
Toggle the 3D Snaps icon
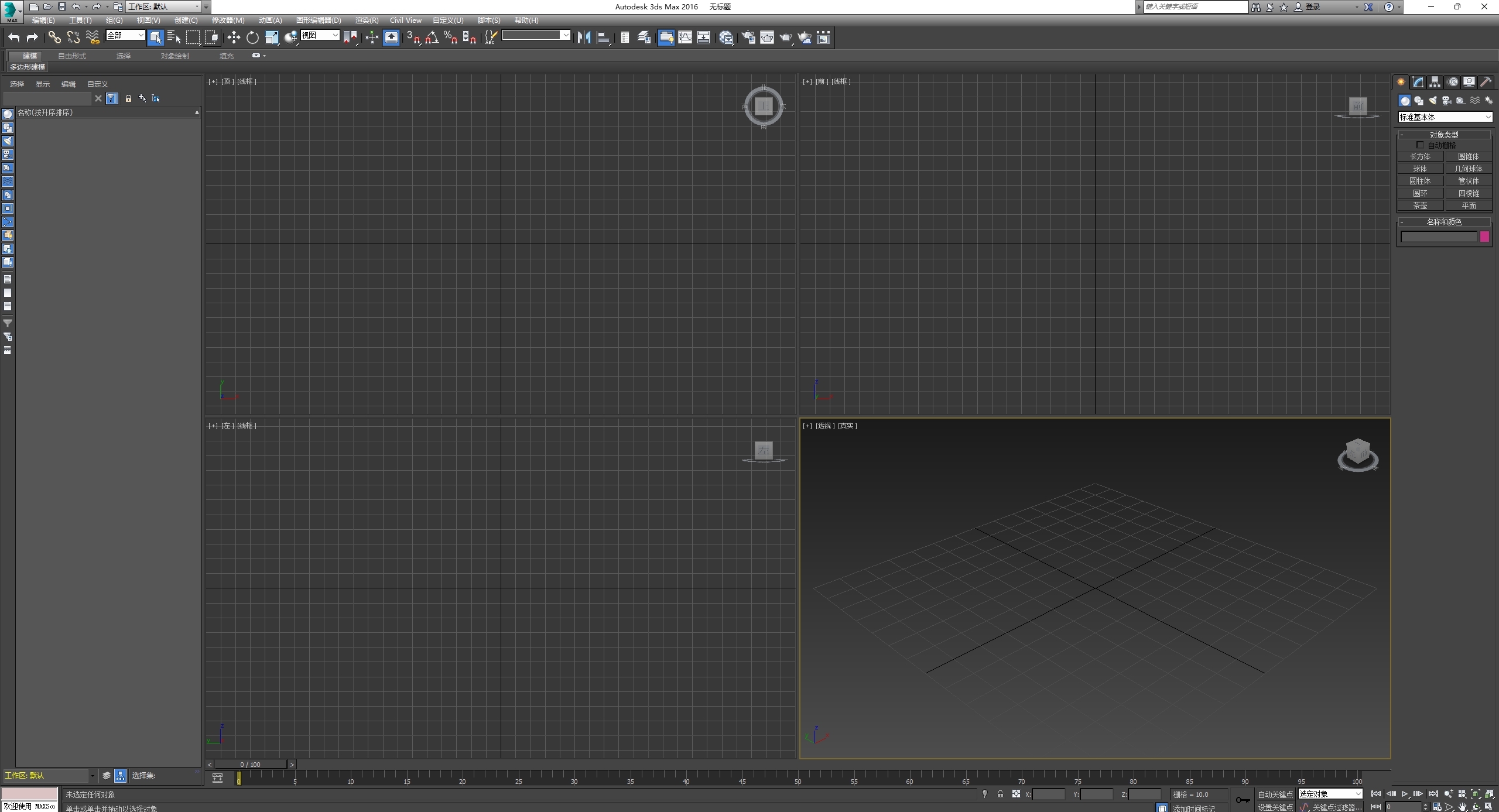(x=413, y=38)
